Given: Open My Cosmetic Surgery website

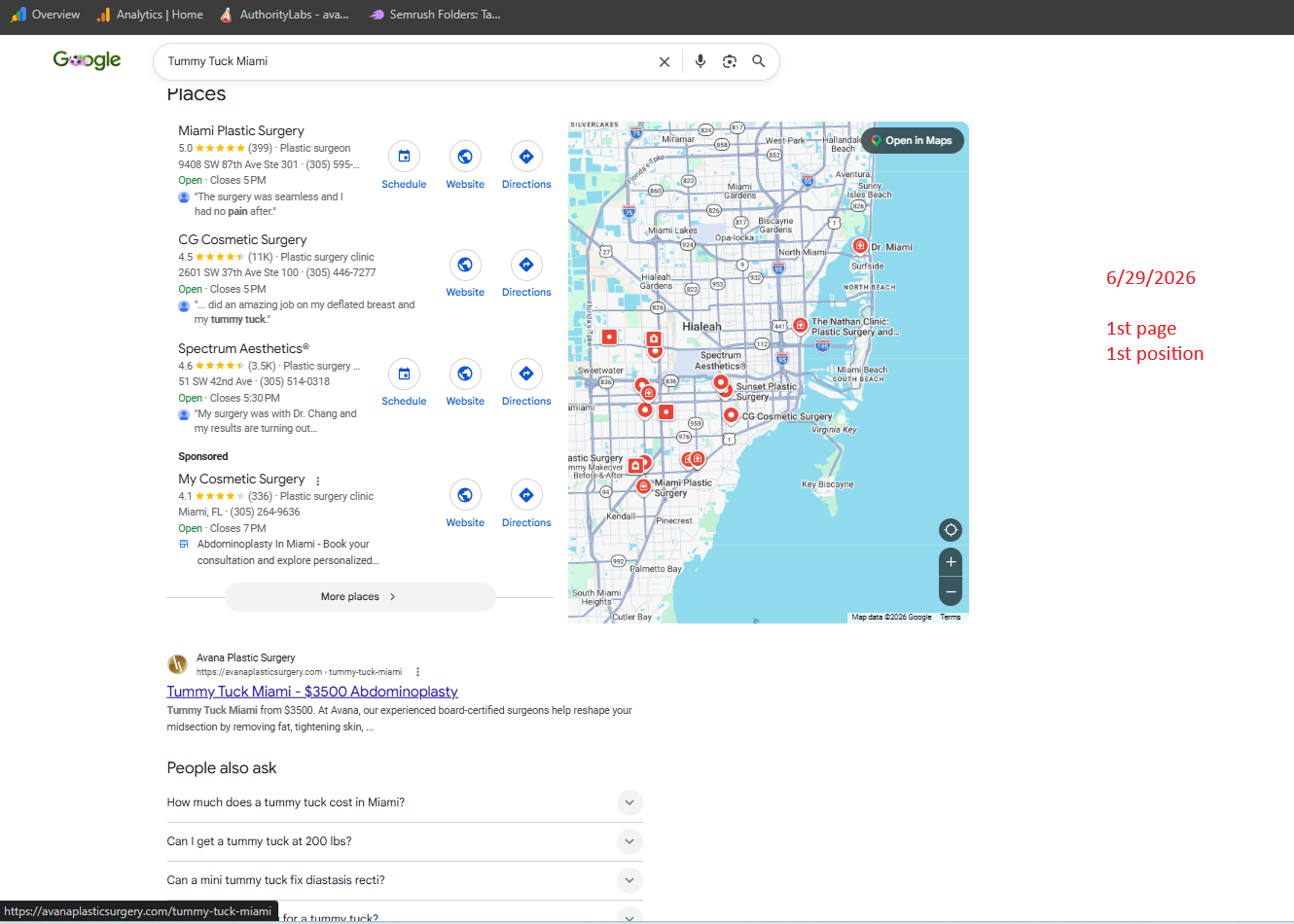Looking at the screenshot, I should click(x=465, y=505).
